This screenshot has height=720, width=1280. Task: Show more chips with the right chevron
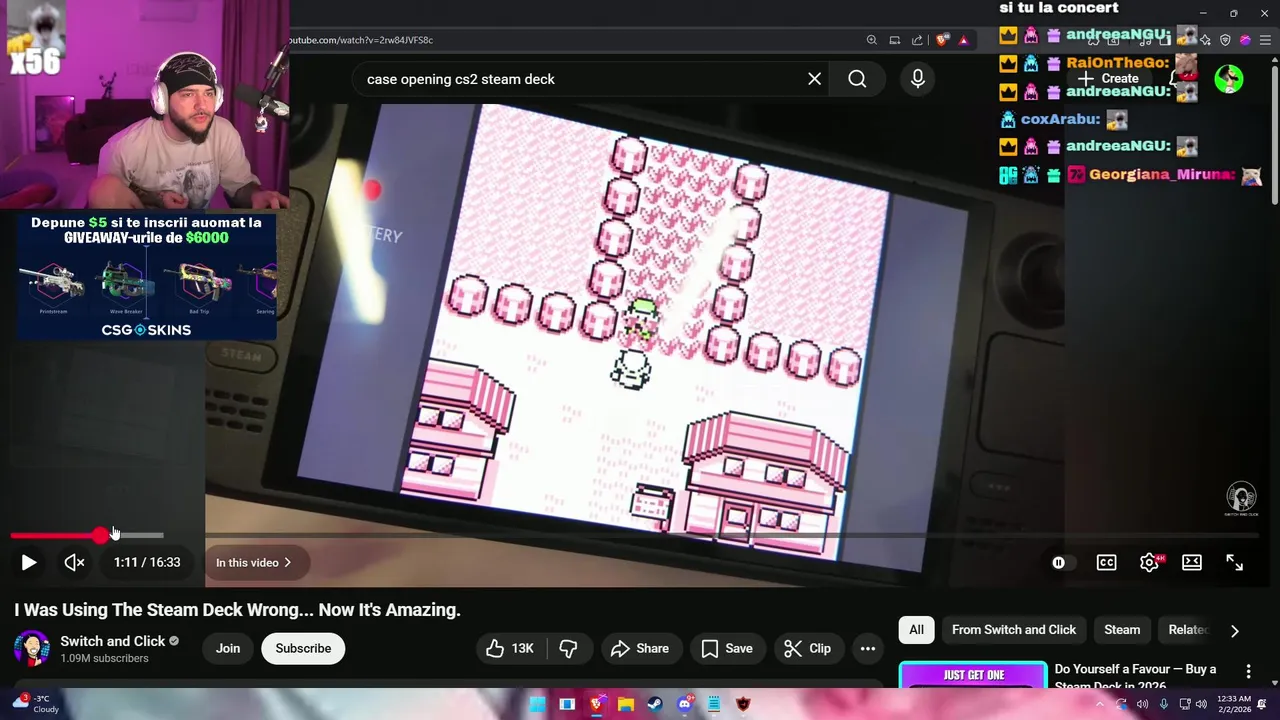1234,631
